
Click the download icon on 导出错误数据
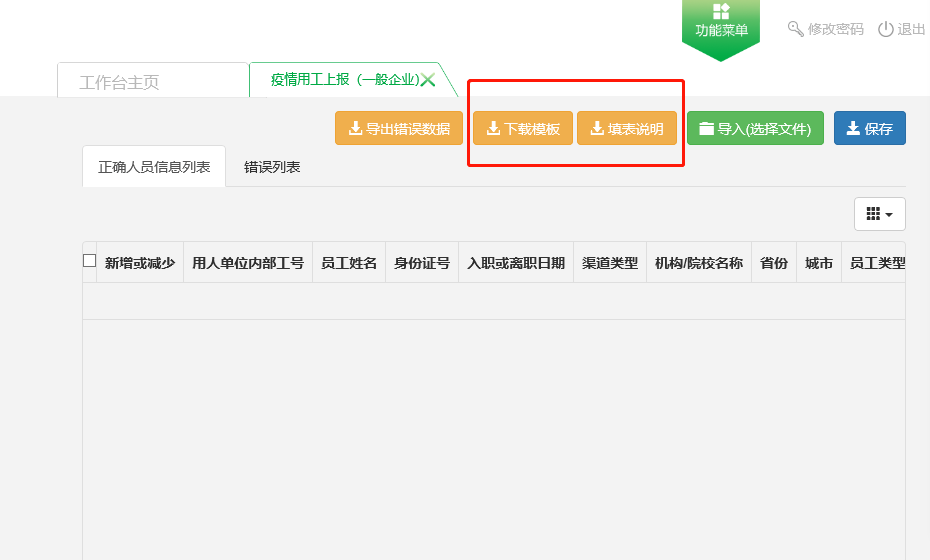[354, 128]
